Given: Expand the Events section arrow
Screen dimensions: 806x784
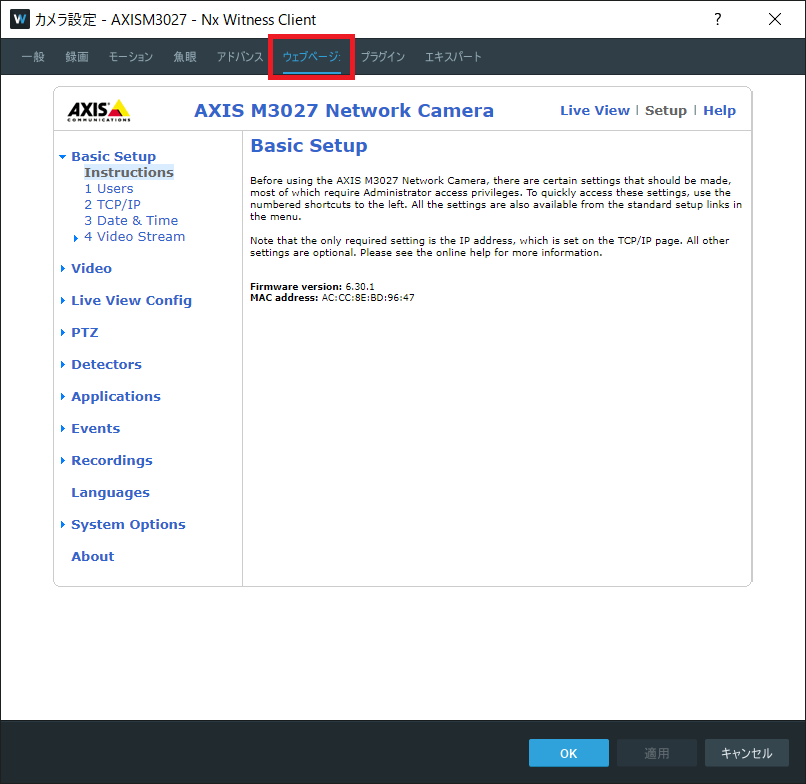Looking at the screenshot, I should click(63, 428).
